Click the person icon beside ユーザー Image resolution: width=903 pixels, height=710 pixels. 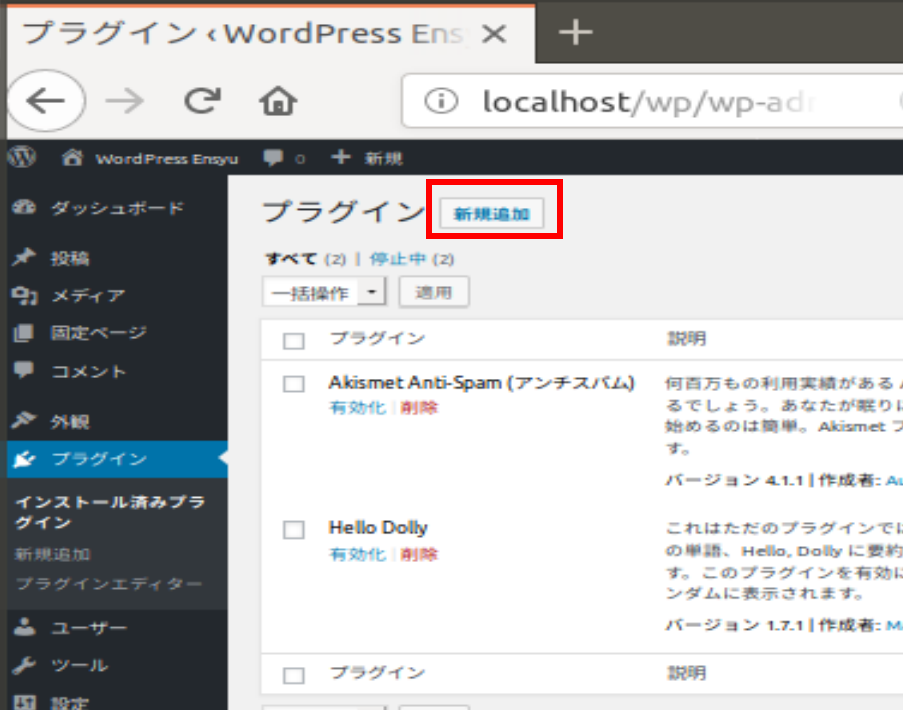[24, 627]
